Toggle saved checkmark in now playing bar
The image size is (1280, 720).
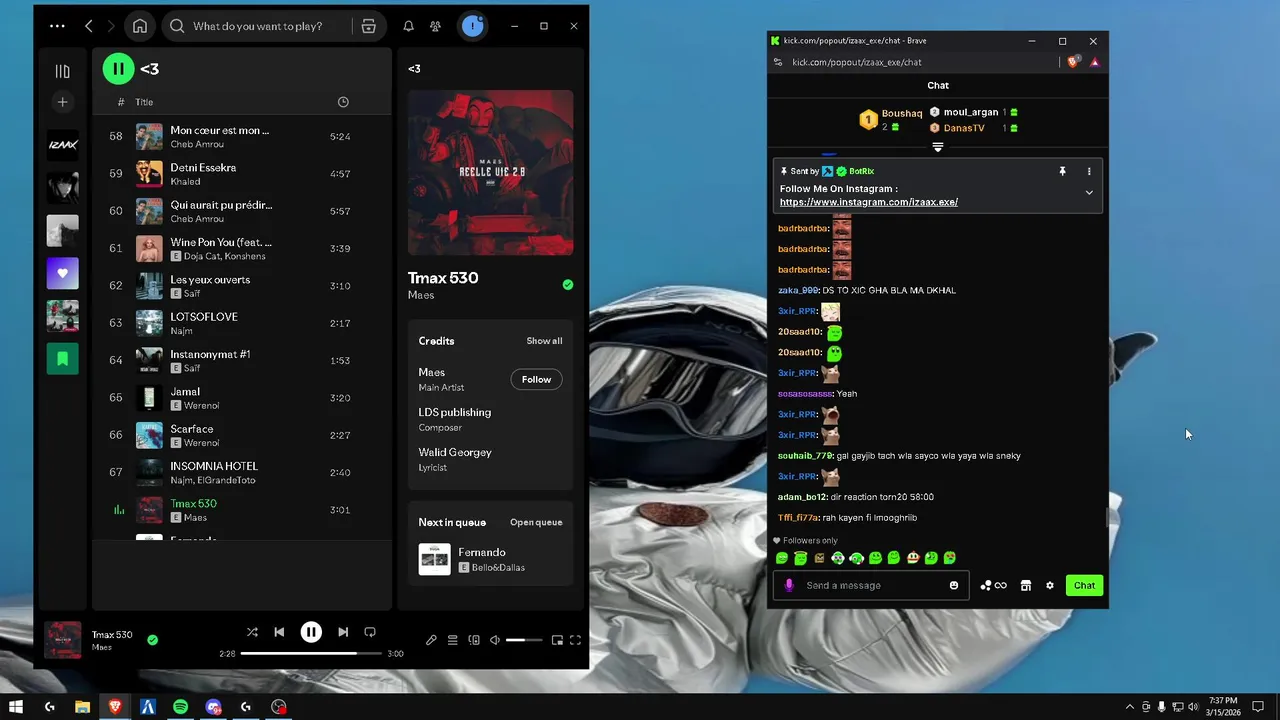[152, 640]
